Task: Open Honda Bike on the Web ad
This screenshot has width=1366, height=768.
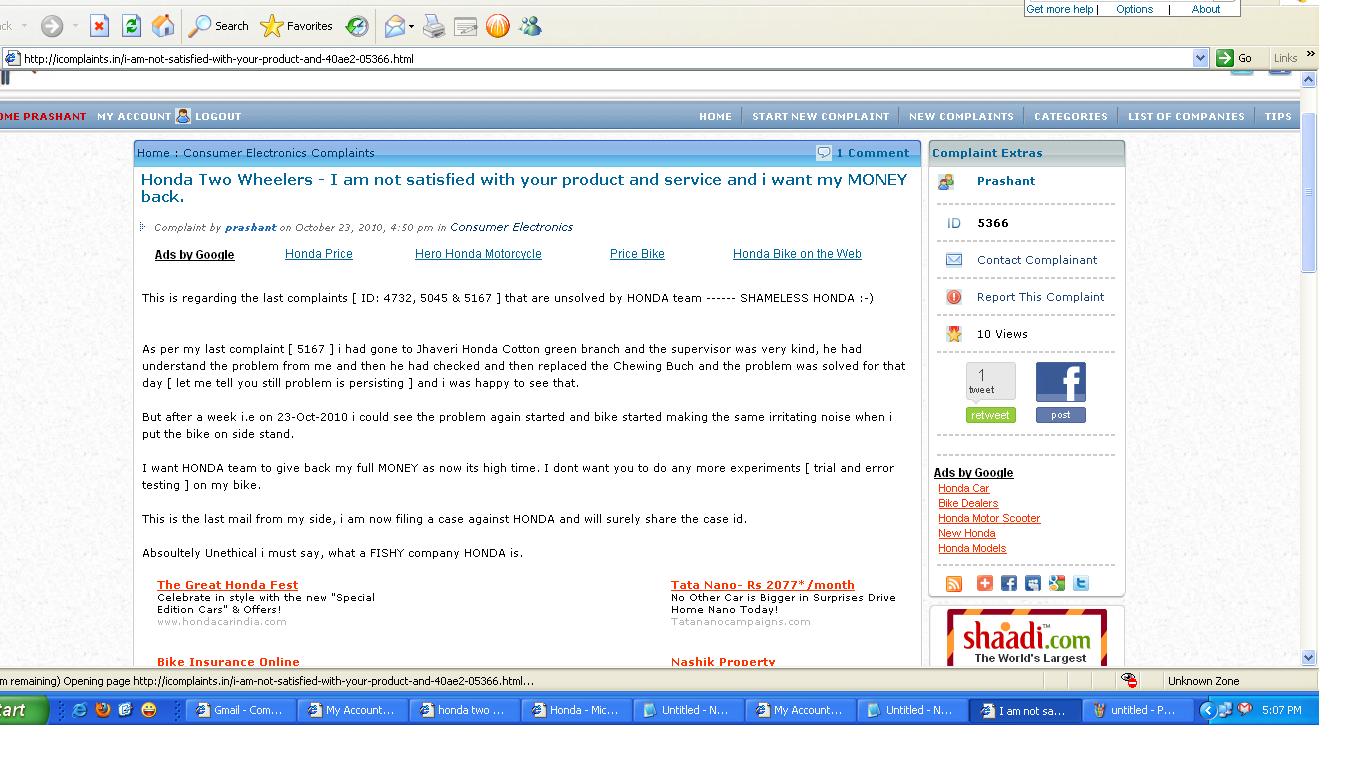Action: (x=797, y=254)
